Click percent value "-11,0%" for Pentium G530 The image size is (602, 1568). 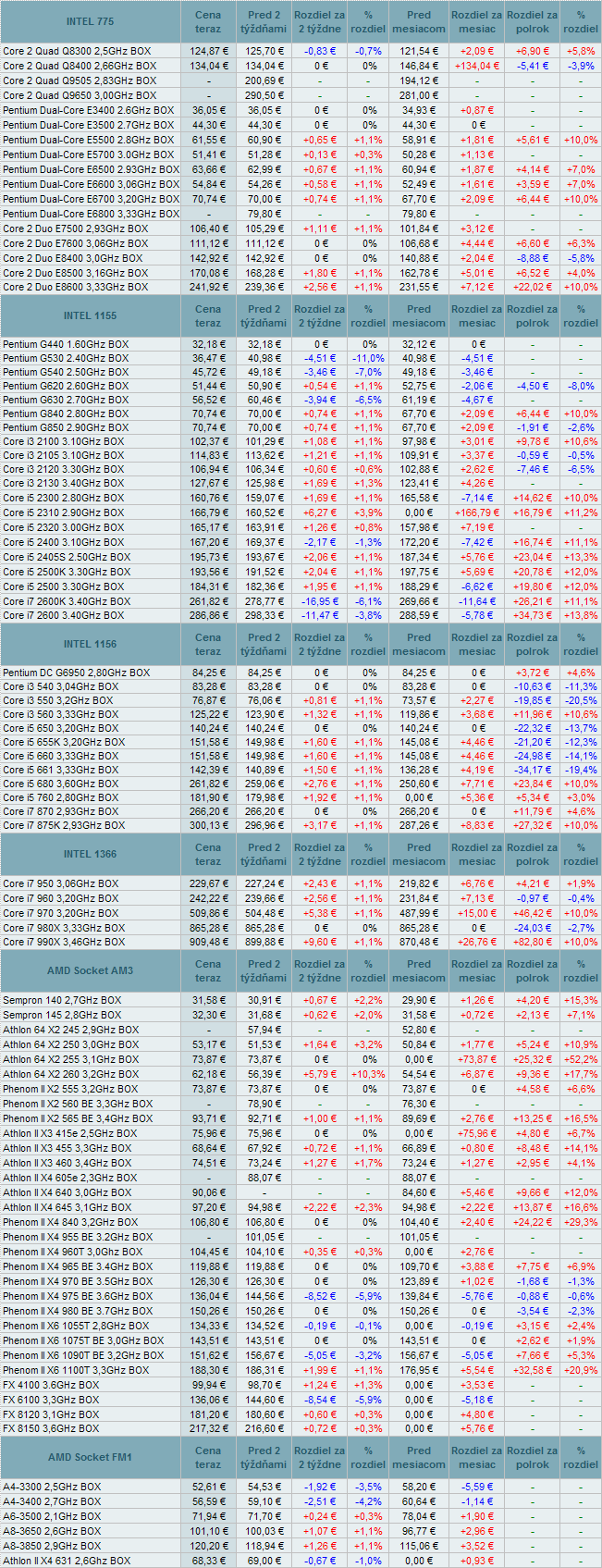(368, 358)
